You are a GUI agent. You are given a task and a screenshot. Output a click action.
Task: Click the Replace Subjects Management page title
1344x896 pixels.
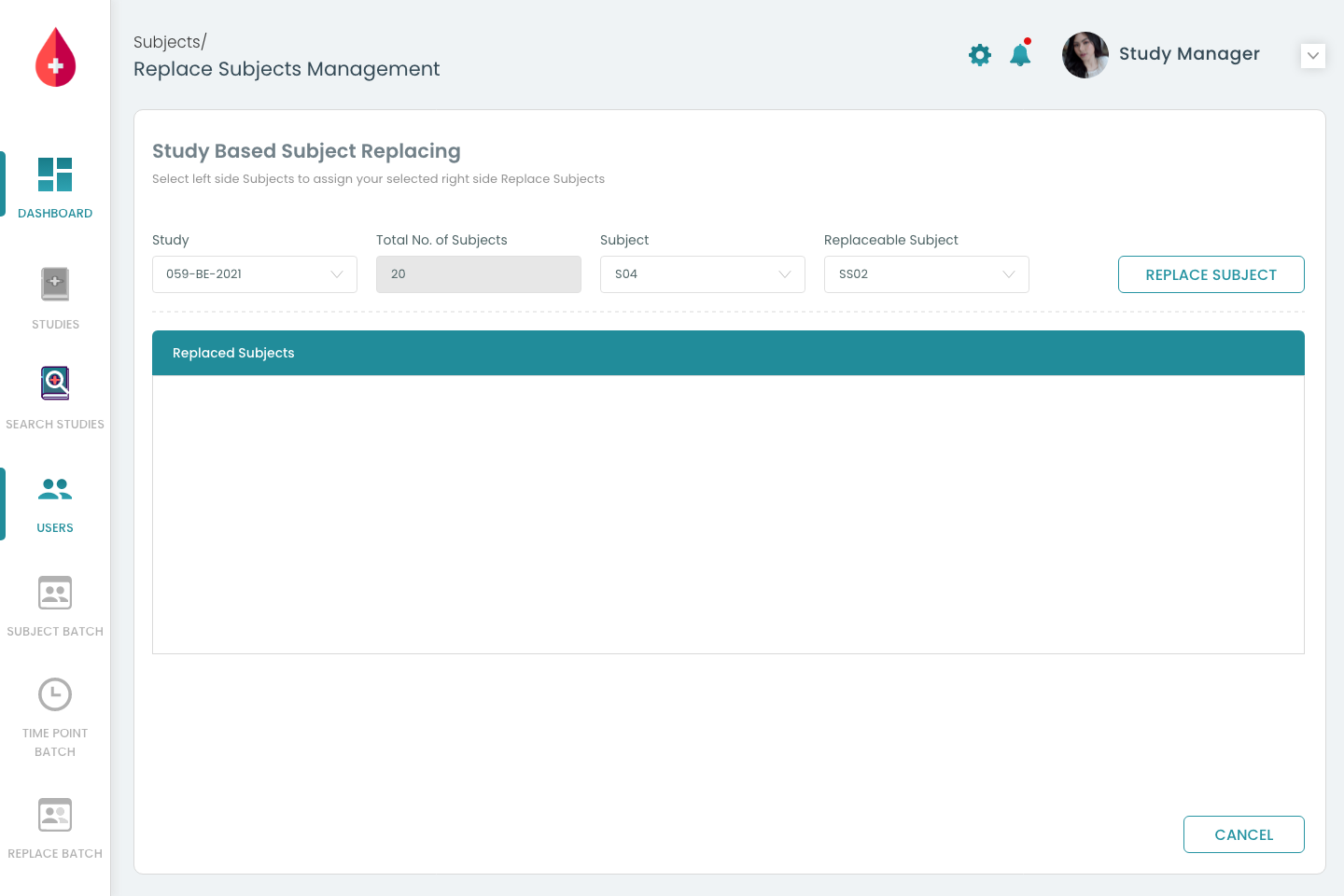(x=287, y=69)
